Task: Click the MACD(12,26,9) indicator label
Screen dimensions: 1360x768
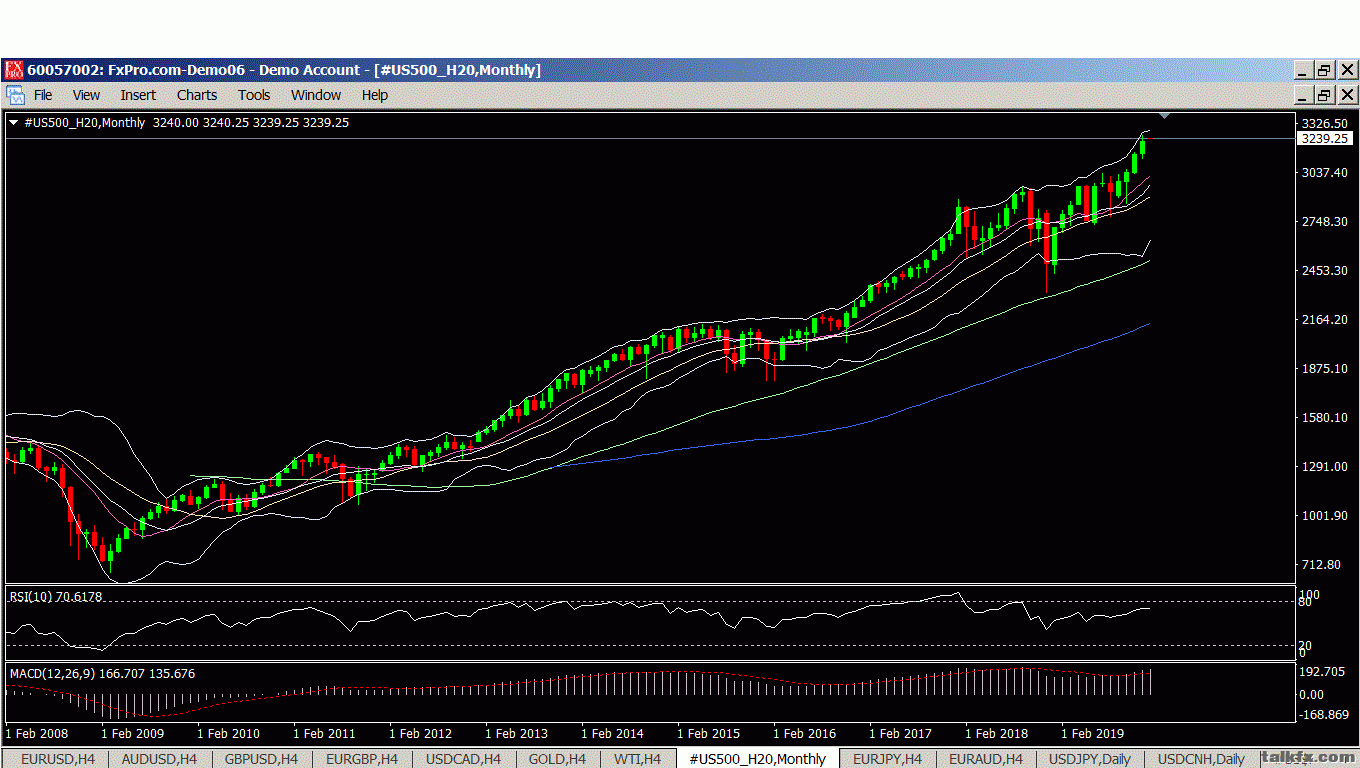Action: pyautogui.click(x=102, y=674)
